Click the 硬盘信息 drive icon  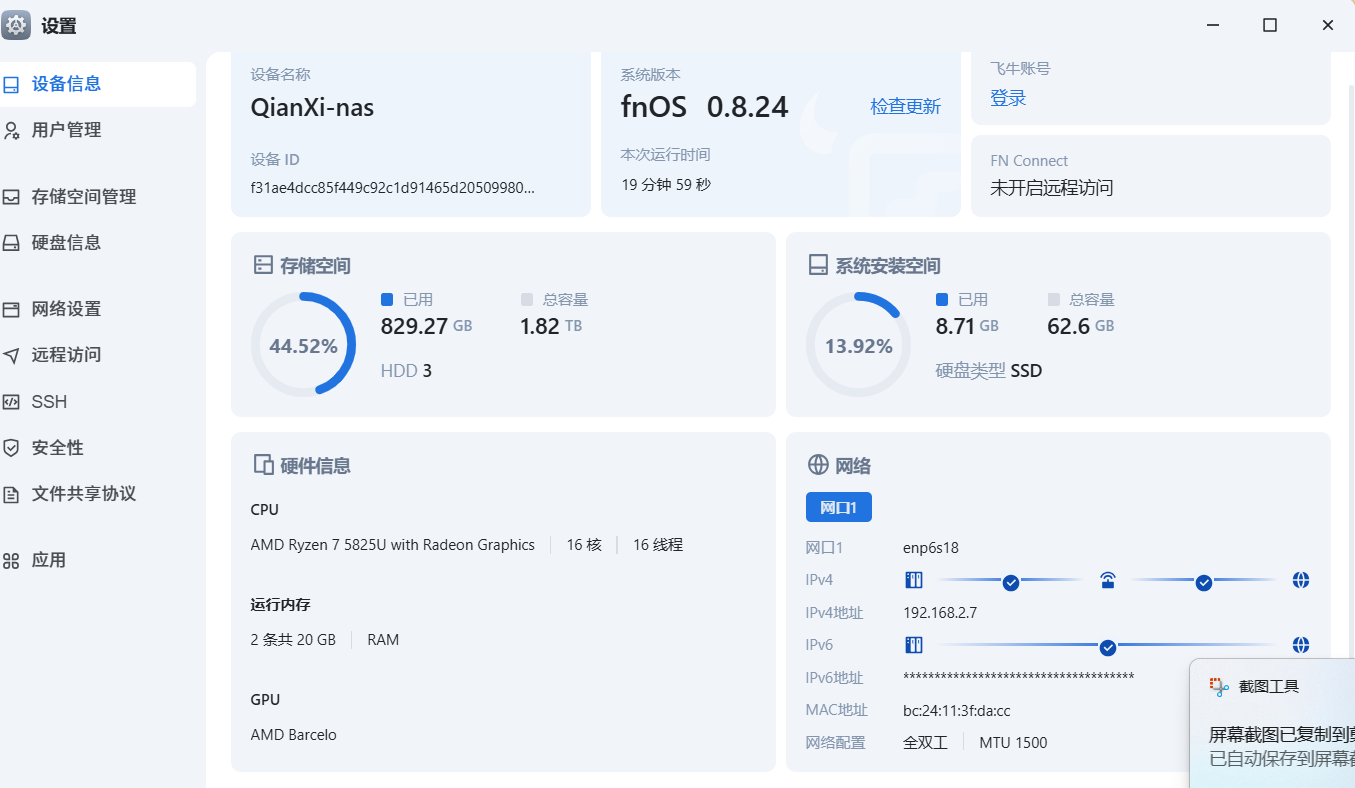click(11, 243)
